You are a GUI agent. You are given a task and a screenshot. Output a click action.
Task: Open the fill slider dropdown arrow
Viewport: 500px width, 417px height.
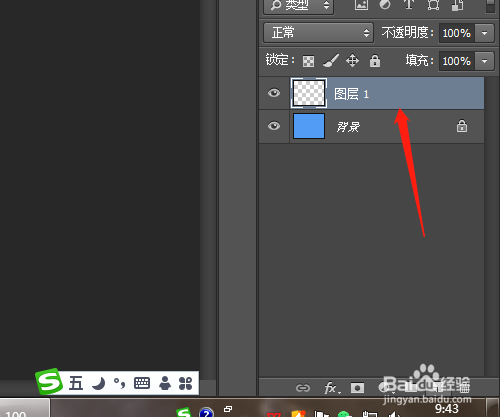(x=484, y=61)
